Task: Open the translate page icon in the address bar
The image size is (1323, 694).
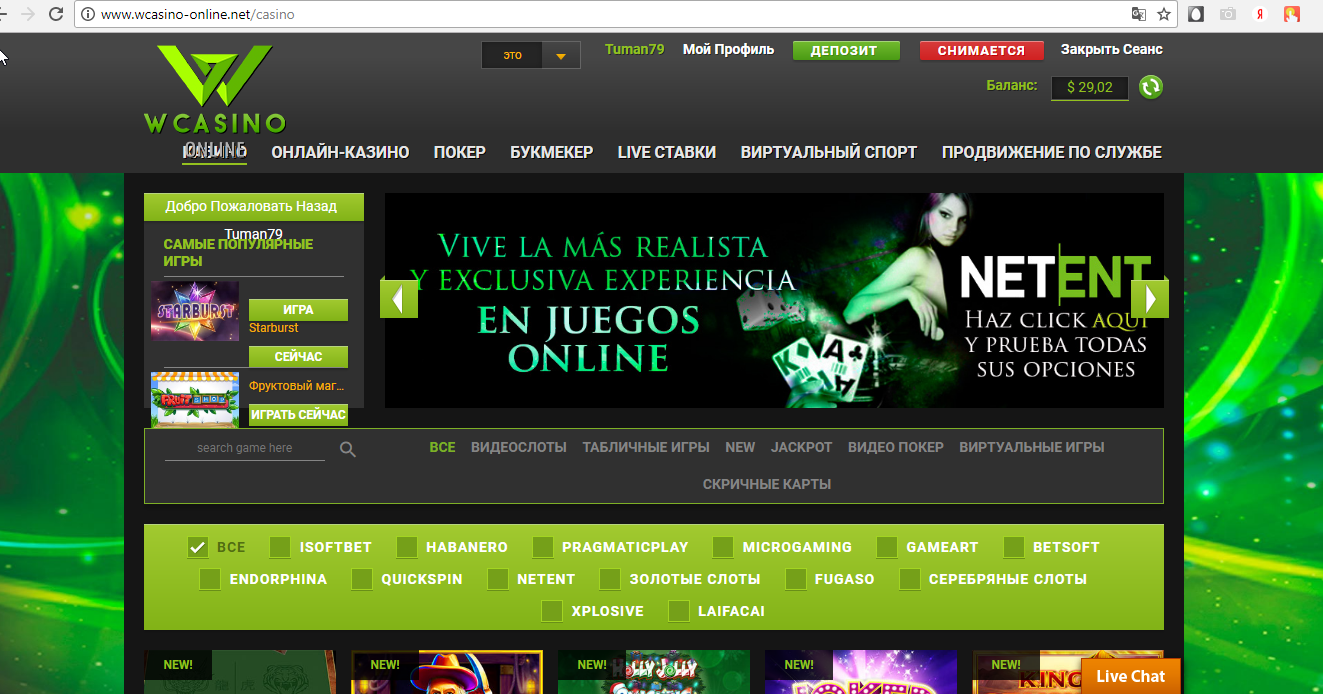Action: pos(1138,14)
